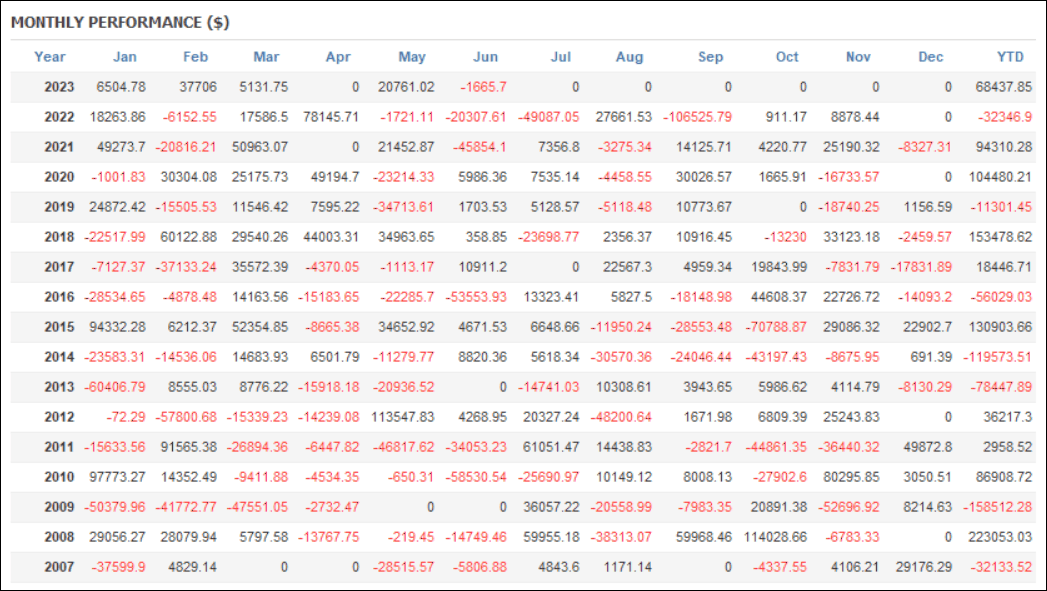Select the May column header

click(x=412, y=57)
